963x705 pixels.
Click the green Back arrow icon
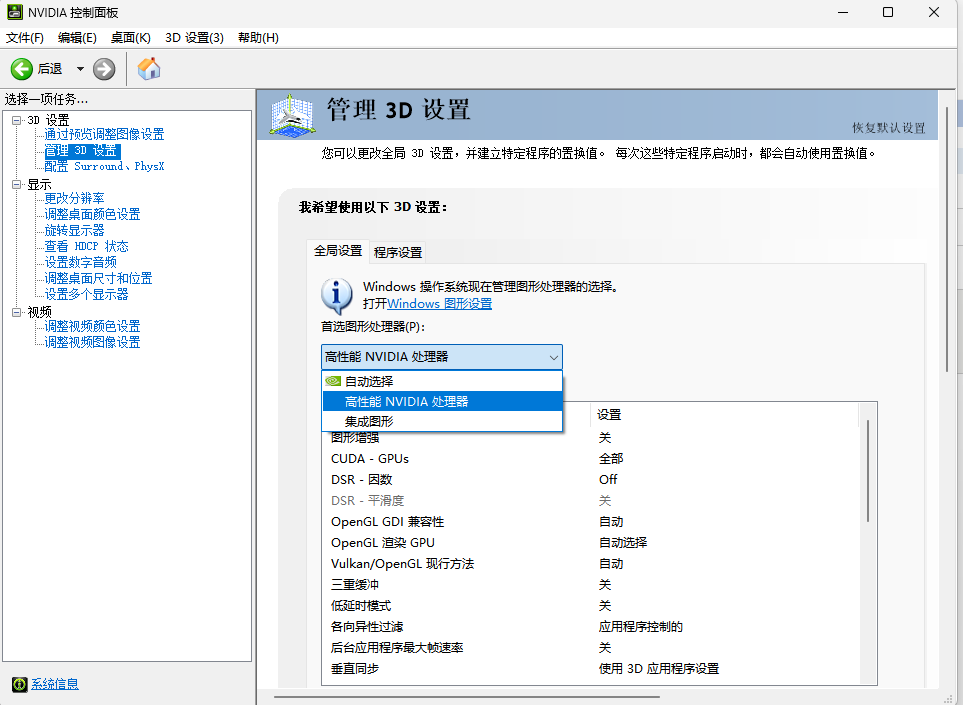(x=21, y=69)
